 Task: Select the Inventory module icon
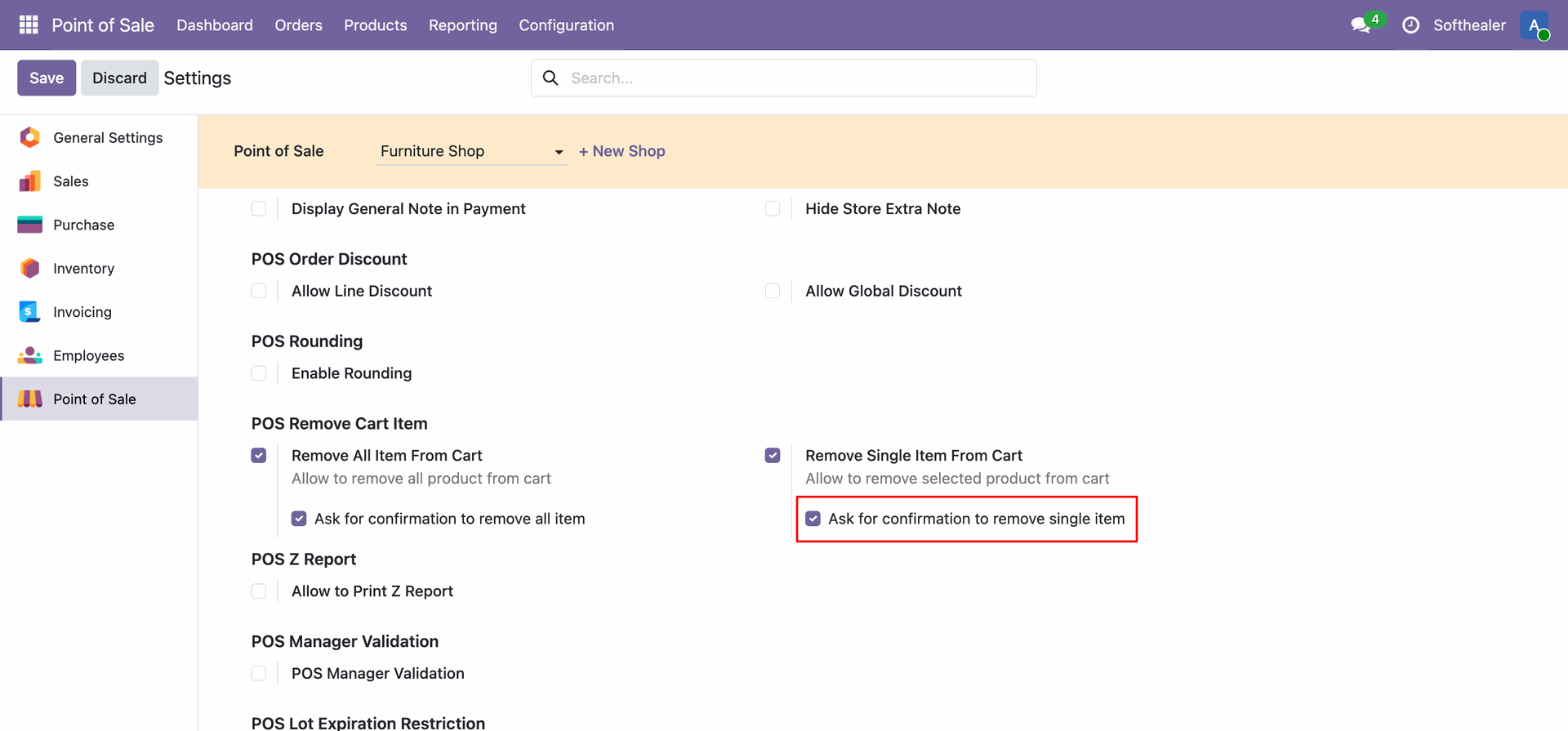pos(30,268)
